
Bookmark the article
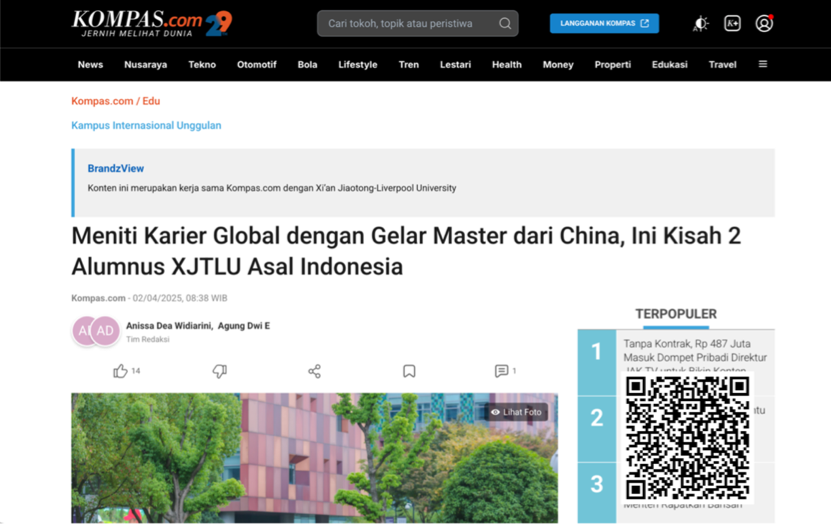[409, 371]
